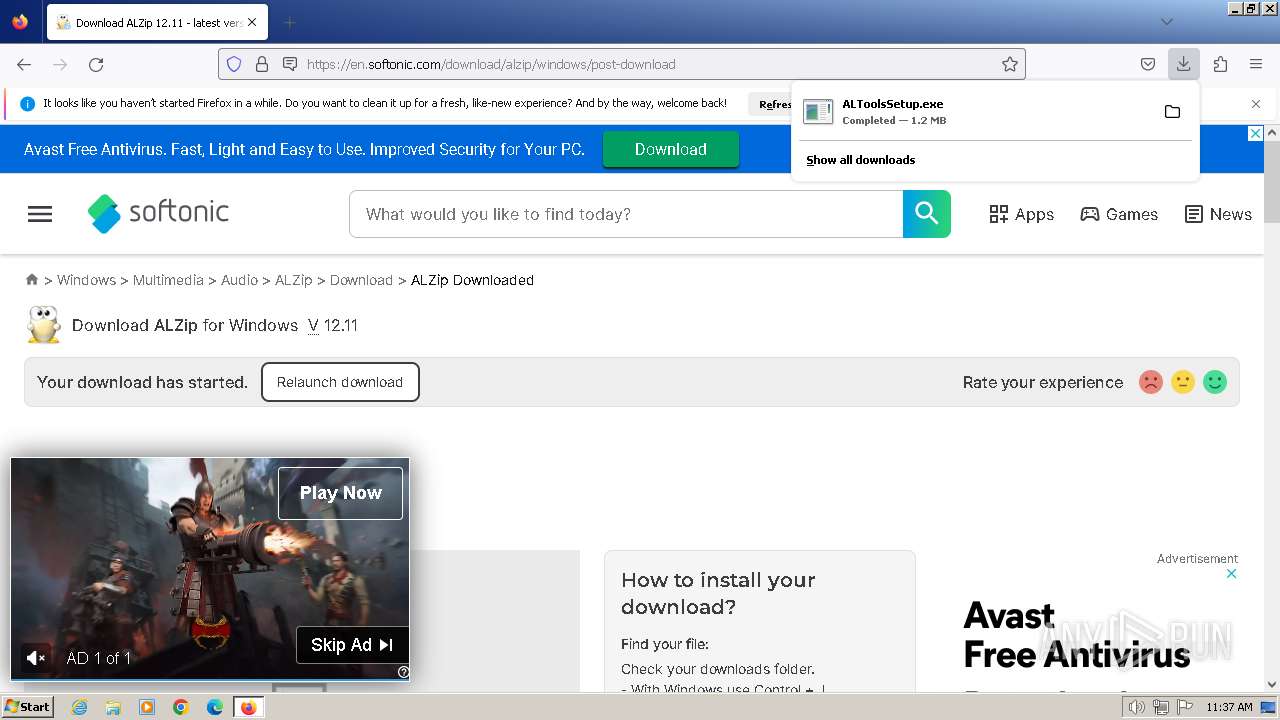Go to Softonic homepage via logo
This screenshot has width=1280, height=720.
(158, 212)
